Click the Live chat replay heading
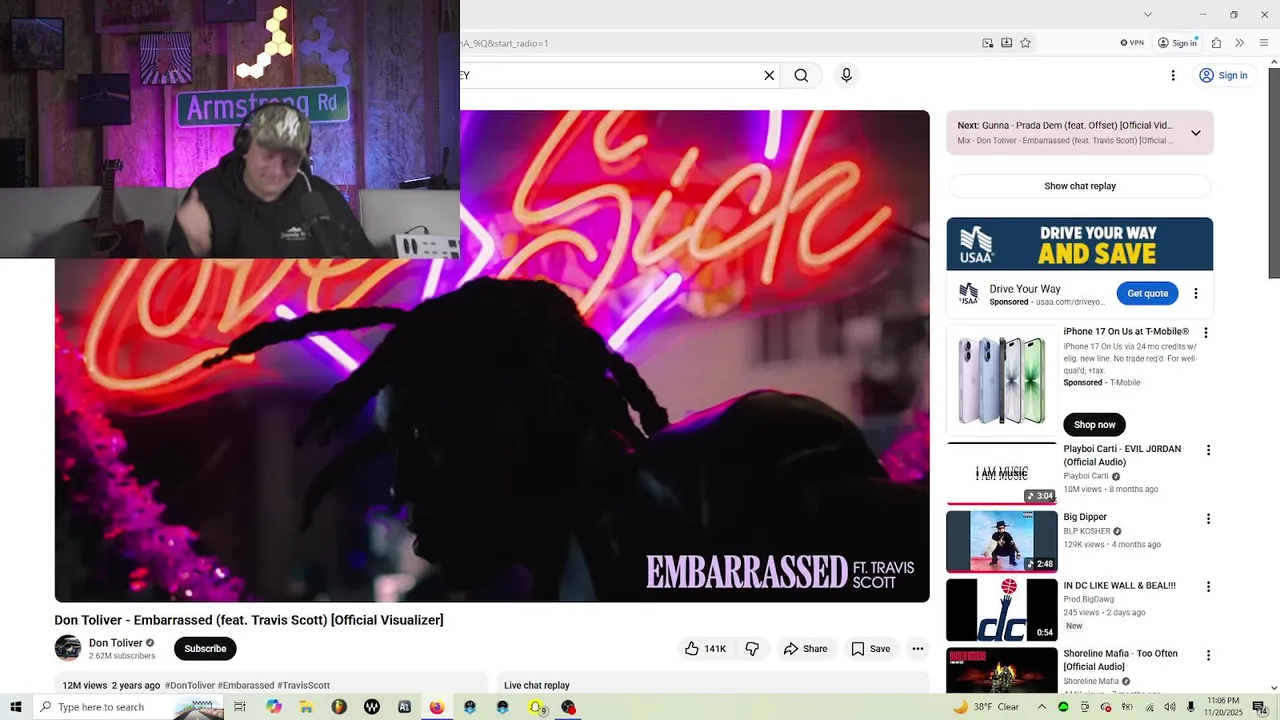 coord(537,686)
